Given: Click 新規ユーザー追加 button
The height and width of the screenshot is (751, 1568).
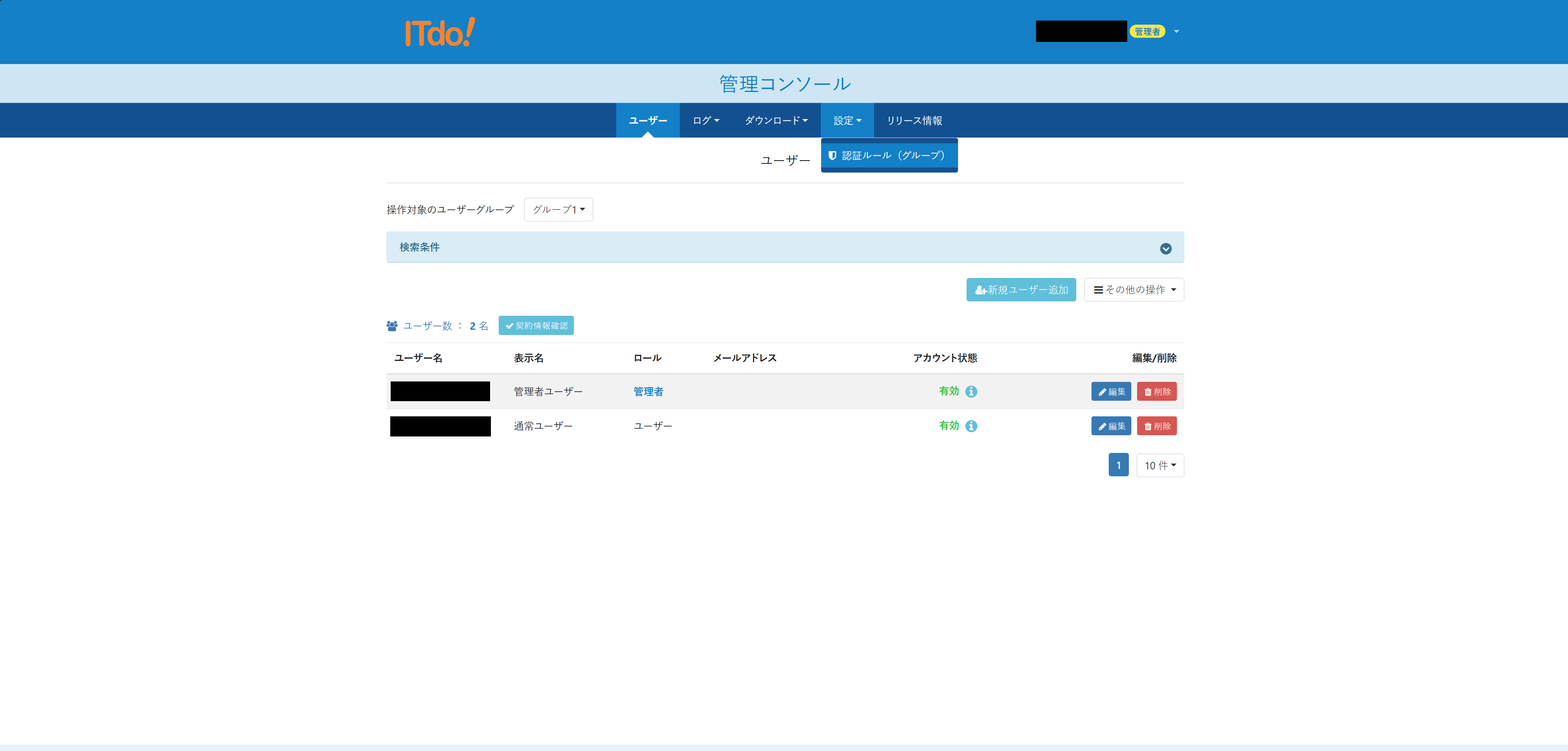Looking at the screenshot, I should [1021, 290].
